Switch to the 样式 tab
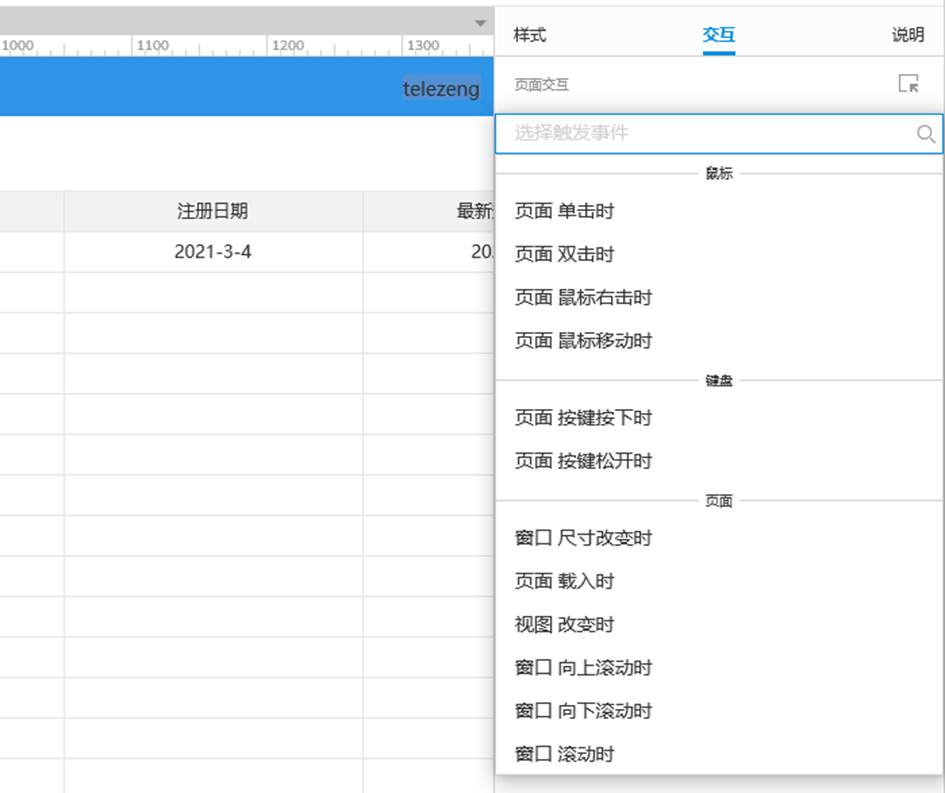 click(530, 35)
